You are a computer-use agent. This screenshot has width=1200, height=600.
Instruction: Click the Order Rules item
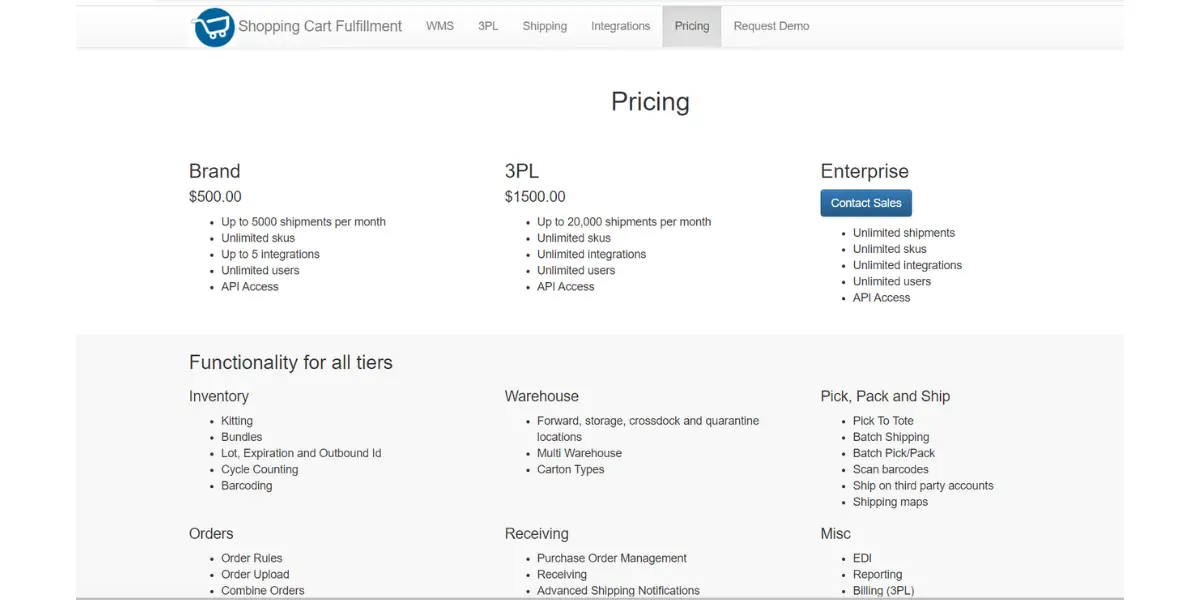tap(252, 558)
